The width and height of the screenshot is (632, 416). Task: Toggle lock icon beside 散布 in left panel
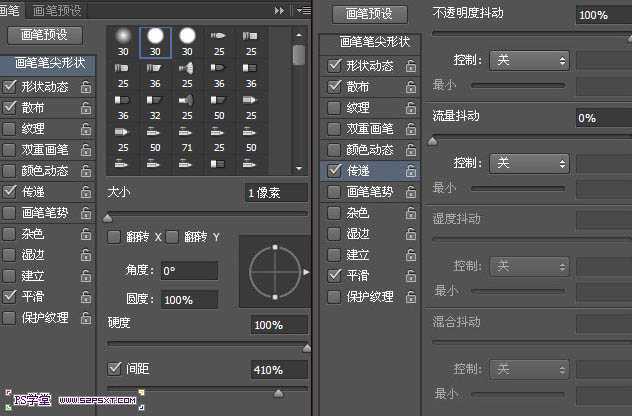coord(86,108)
